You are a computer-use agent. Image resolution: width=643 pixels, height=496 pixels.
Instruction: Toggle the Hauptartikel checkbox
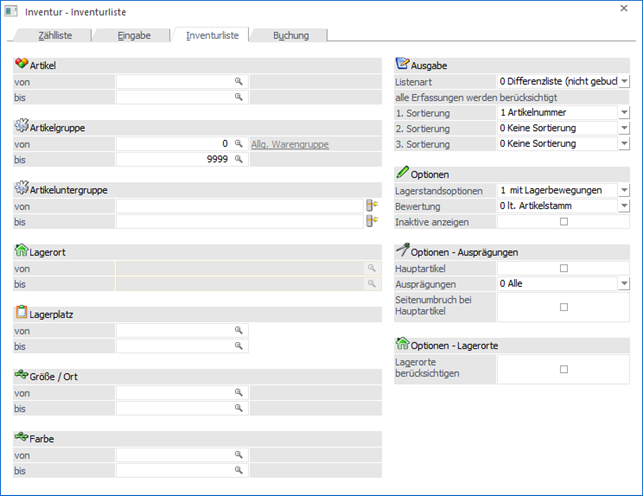click(x=564, y=268)
